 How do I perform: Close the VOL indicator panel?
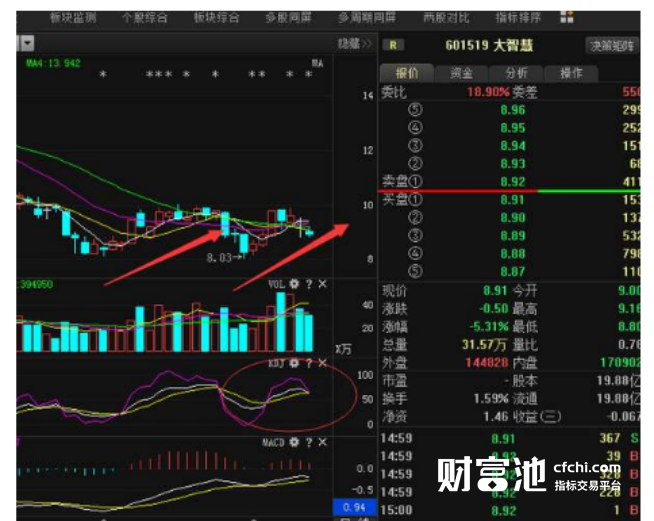(x=322, y=284)
